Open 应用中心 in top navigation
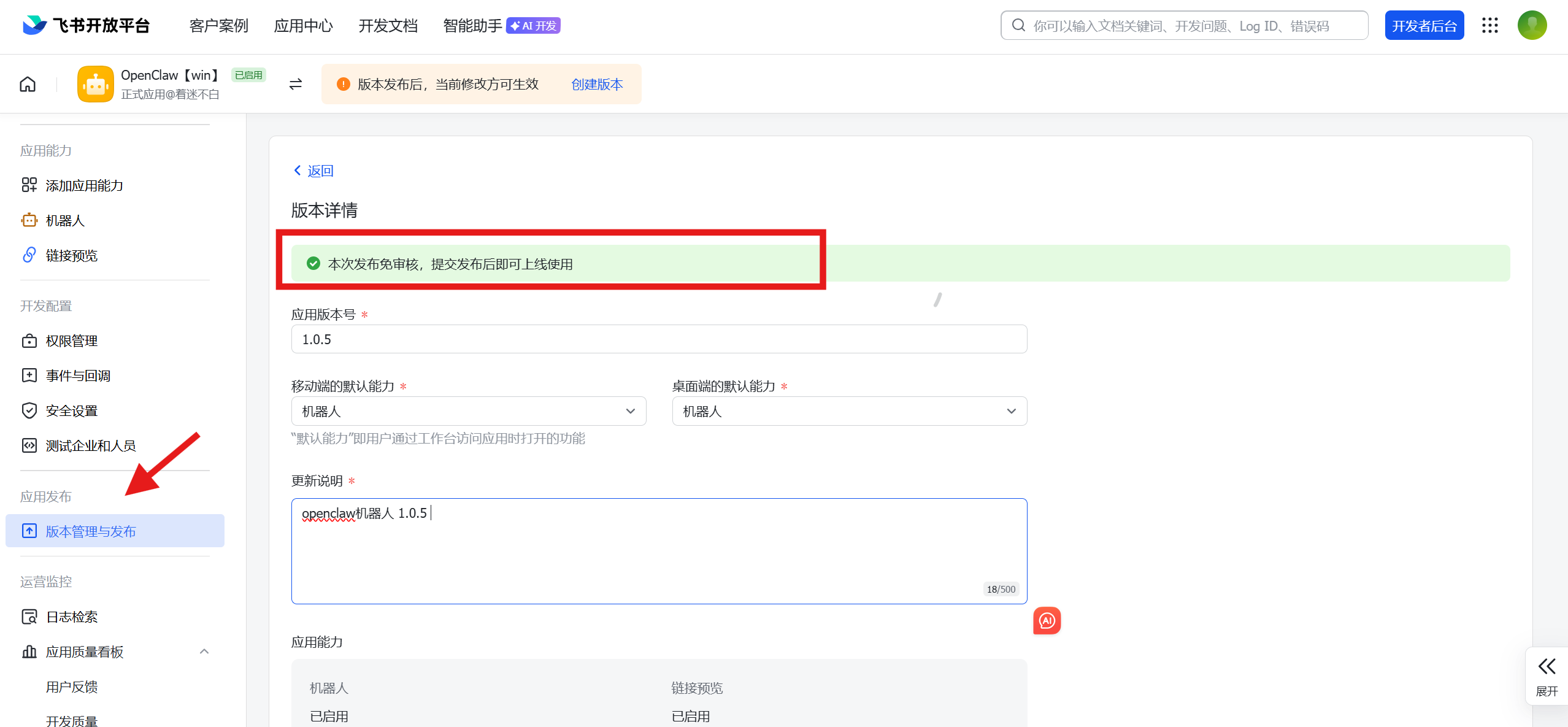 pos(303,26)
